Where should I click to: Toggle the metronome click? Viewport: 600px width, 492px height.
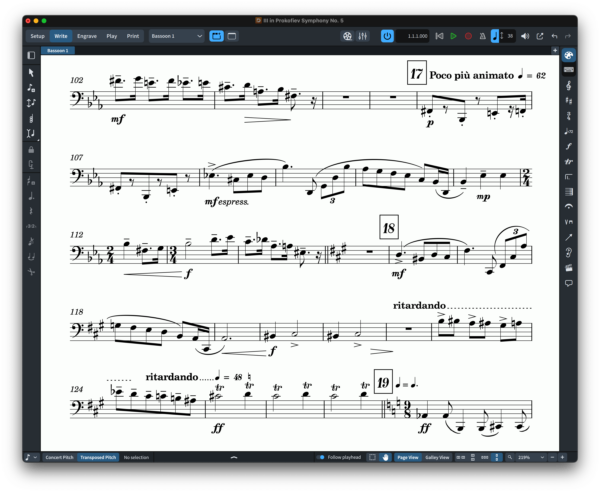pos(483,36)
